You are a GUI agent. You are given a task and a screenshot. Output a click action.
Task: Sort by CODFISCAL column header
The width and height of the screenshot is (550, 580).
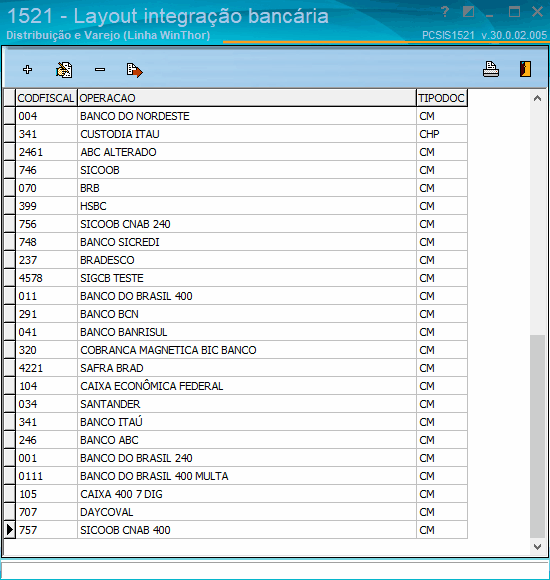coord(46,98)
